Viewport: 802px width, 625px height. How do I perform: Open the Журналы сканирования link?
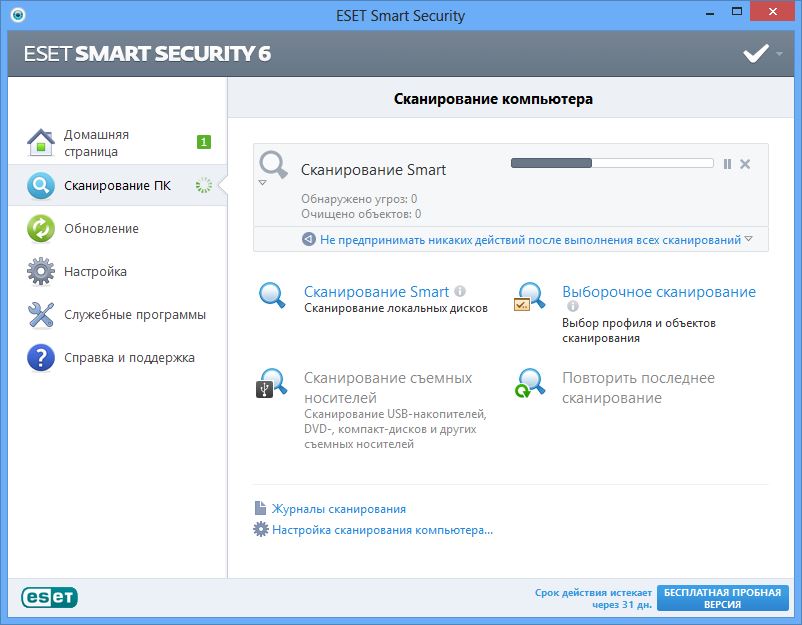point(338,509)
